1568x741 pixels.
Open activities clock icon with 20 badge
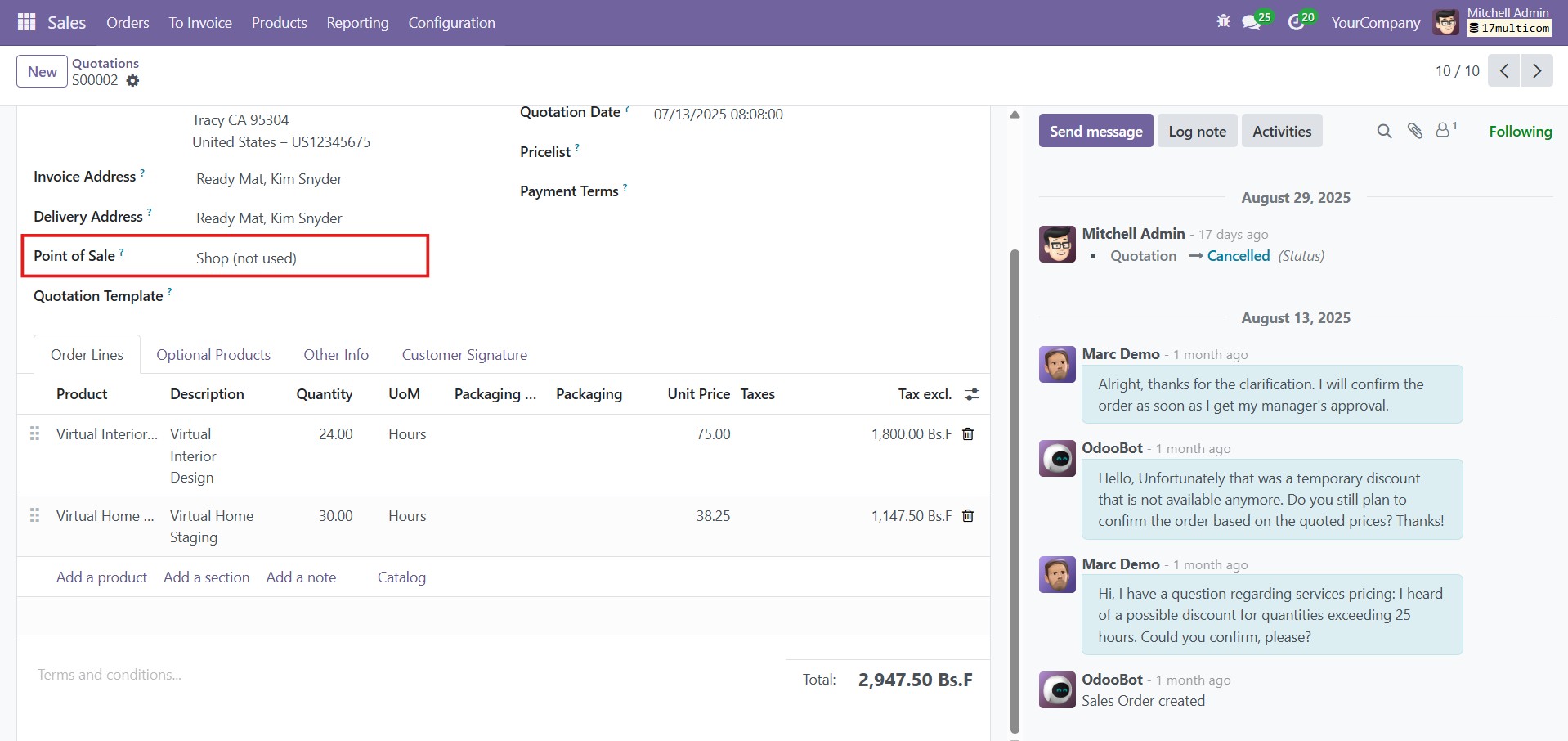click(x=1297, y=23)
